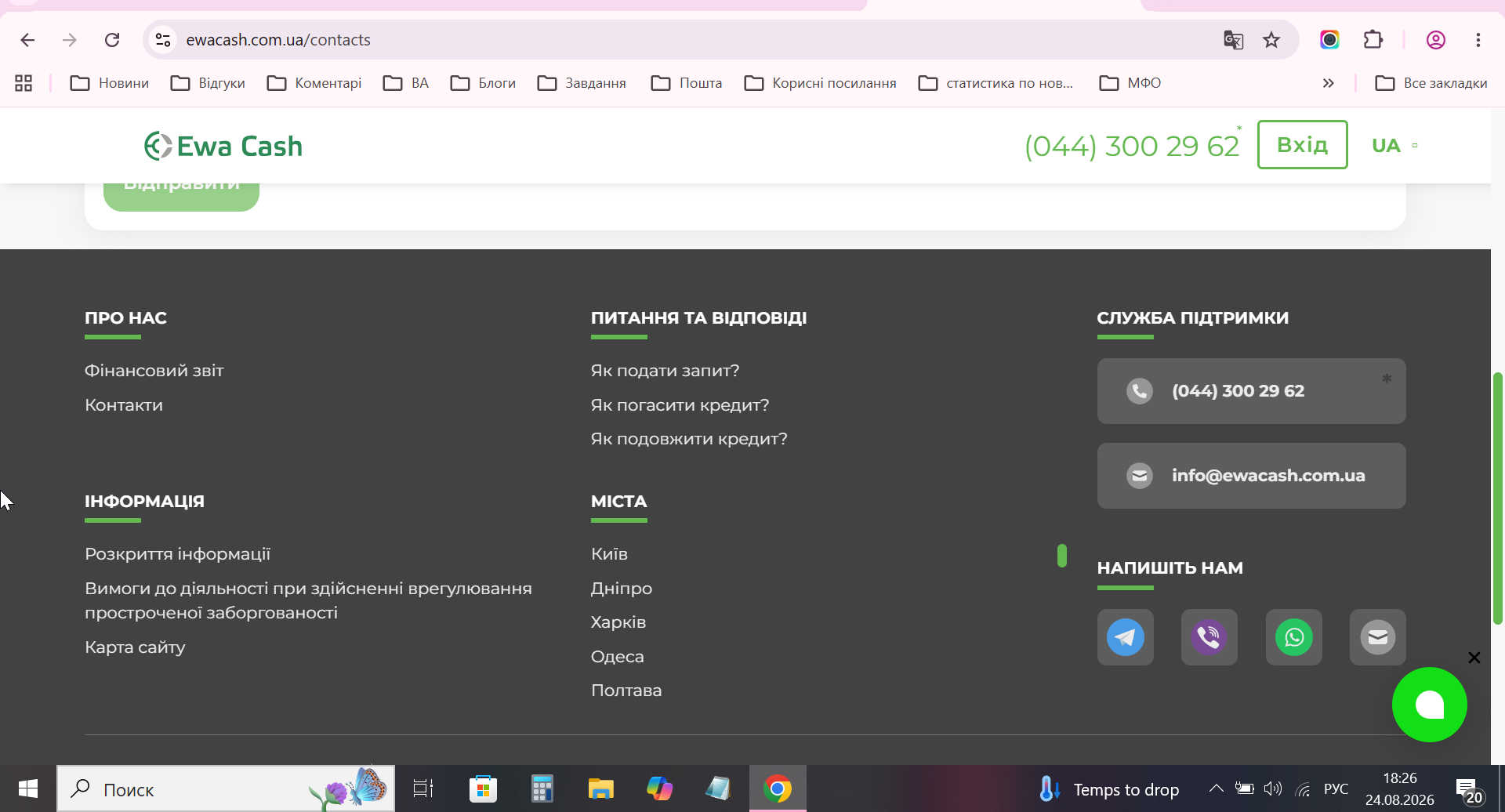Open the ВА bookmark folder
The height and width of the screenshot is (812, 1505).
coord(406,83)
